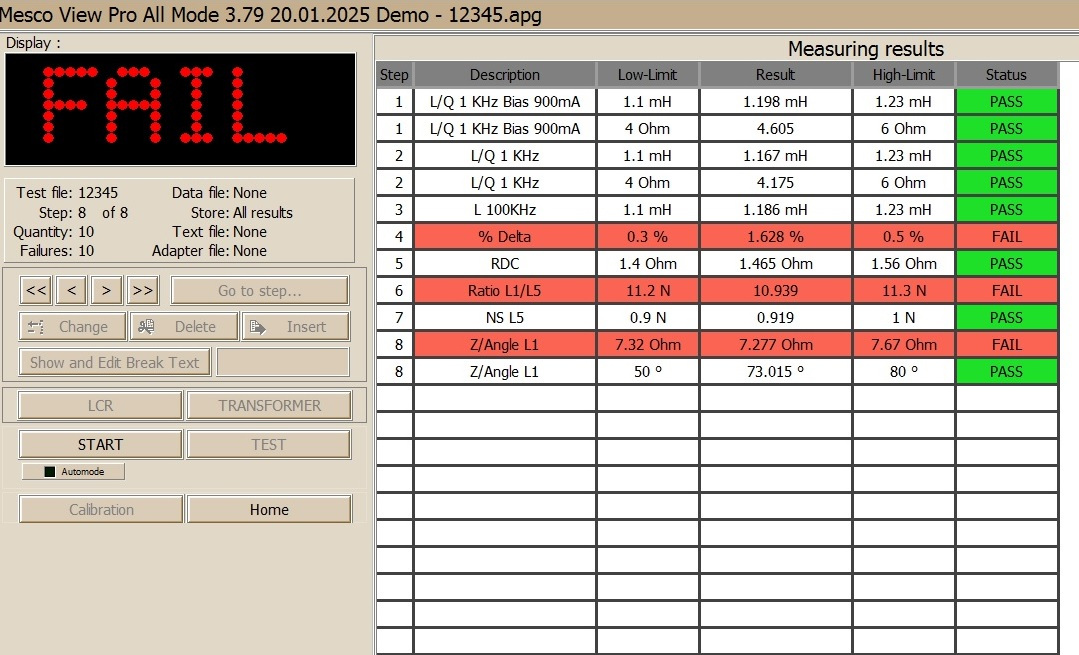Jump to the first step with << button

tap(36, 290)
